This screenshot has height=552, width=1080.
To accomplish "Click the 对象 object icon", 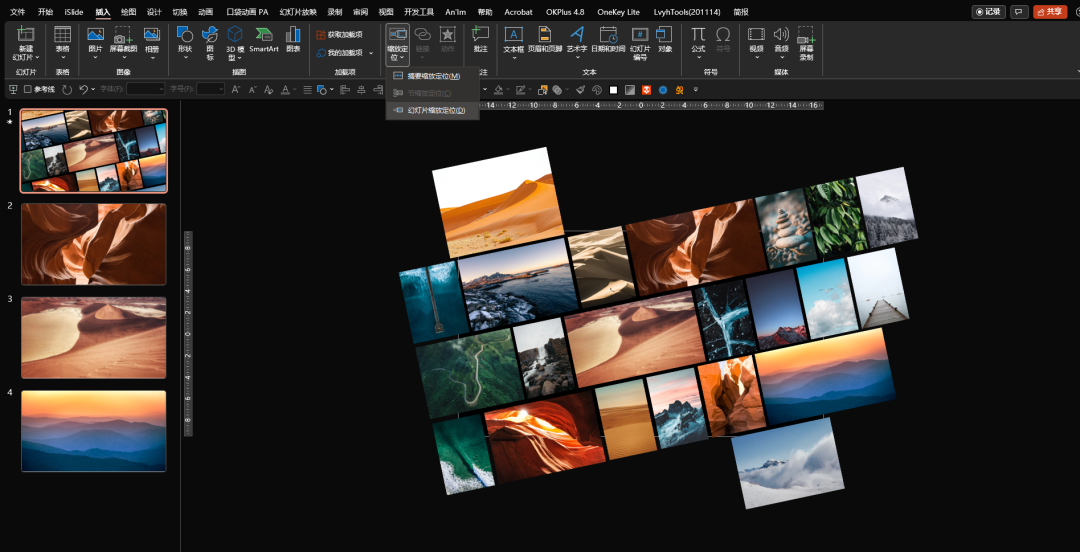I will click(x=665, y=34).
